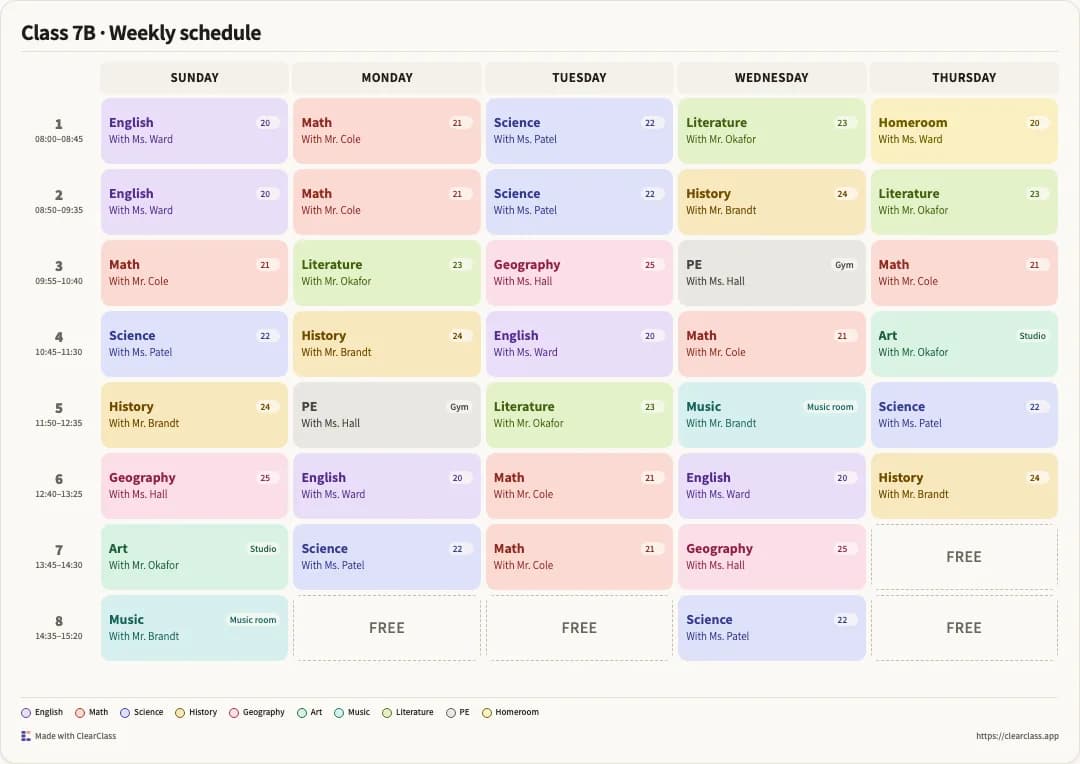
Task: Select the SUNDAY column header
Action: tap(194, 78)
